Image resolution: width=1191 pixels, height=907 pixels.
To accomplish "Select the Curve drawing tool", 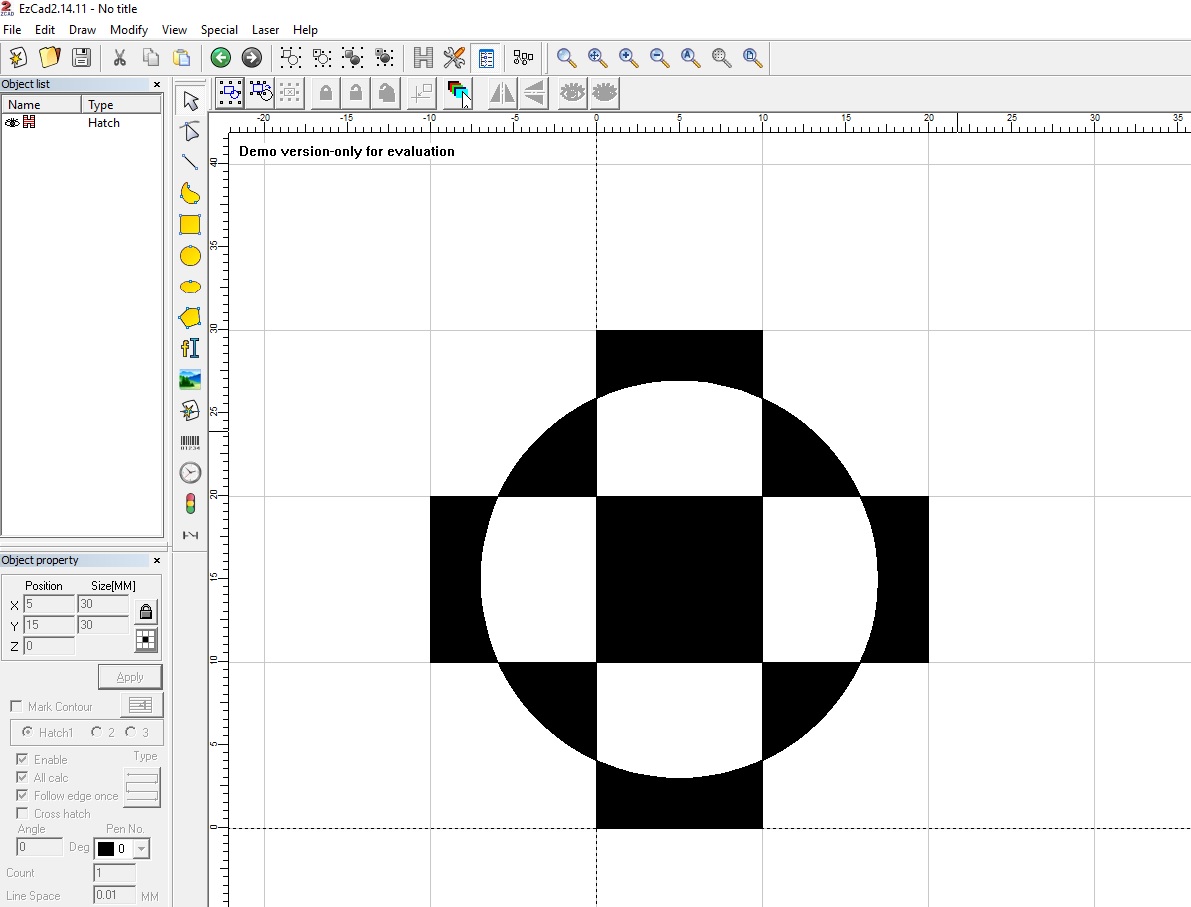I will [190, 194].
